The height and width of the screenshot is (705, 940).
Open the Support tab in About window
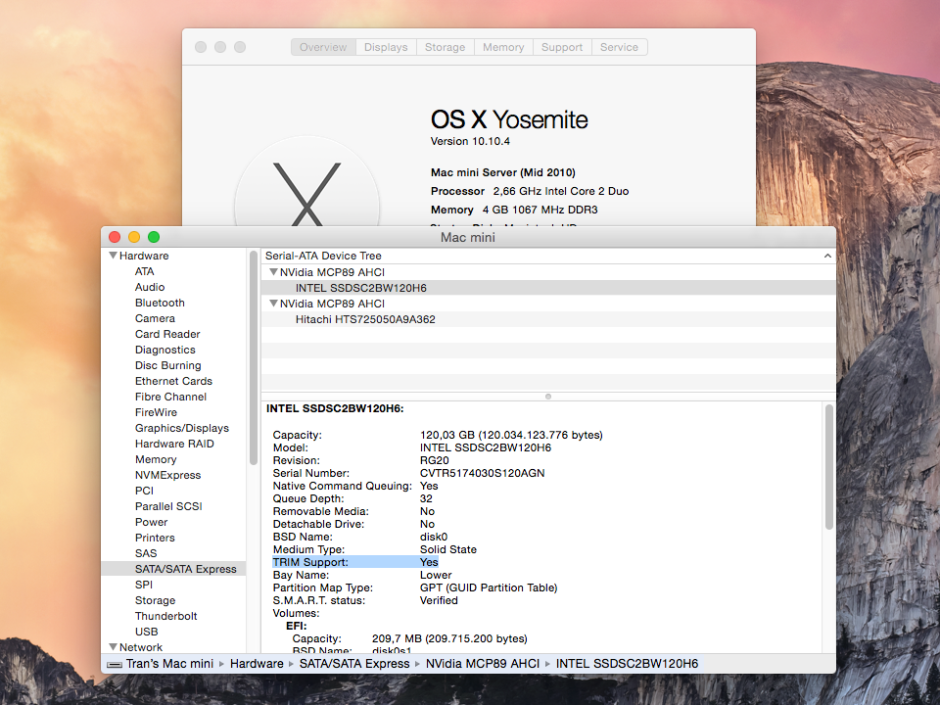click(x=562, y=47)
